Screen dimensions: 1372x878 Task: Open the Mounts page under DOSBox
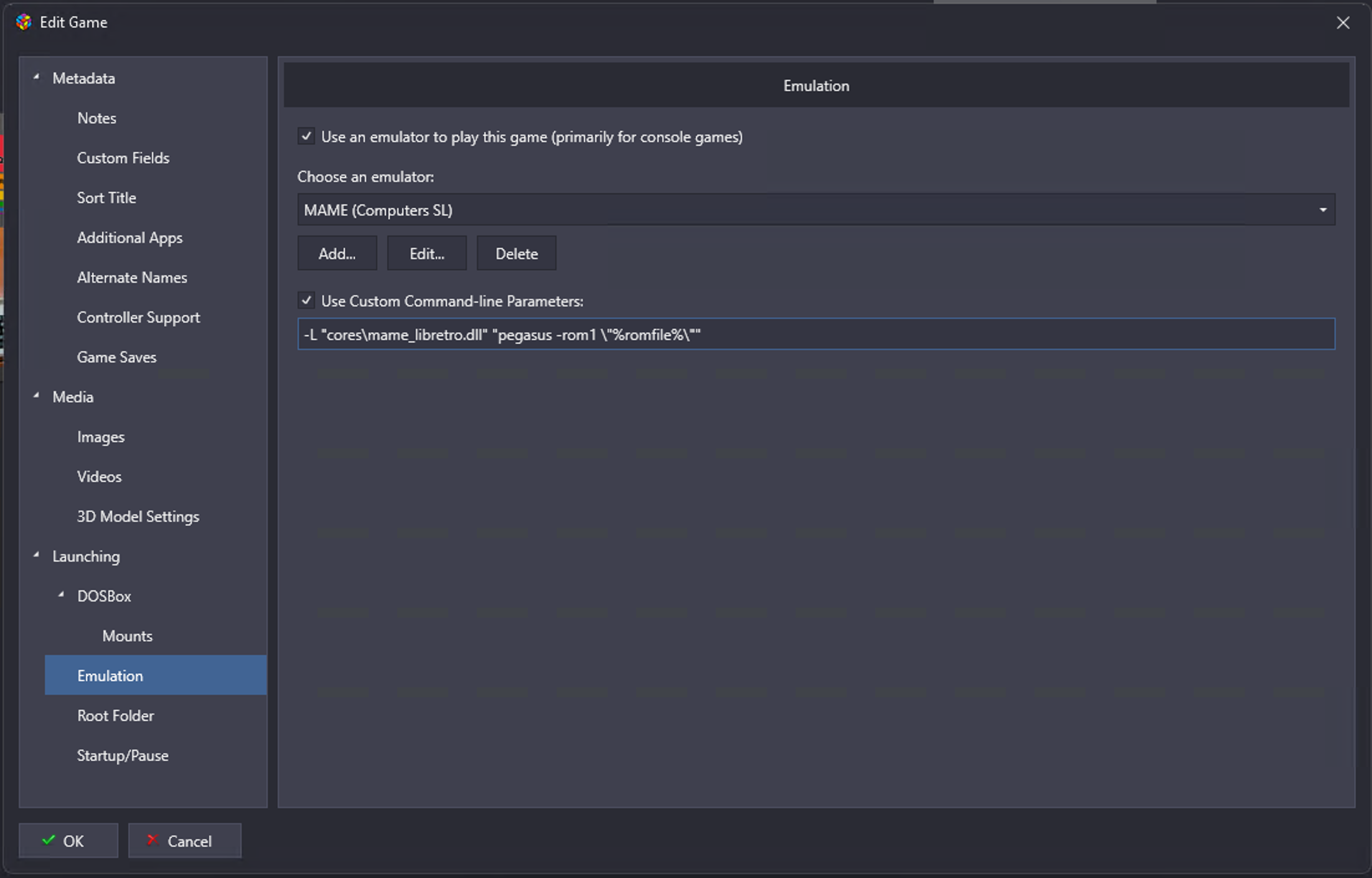click(127, 636)
